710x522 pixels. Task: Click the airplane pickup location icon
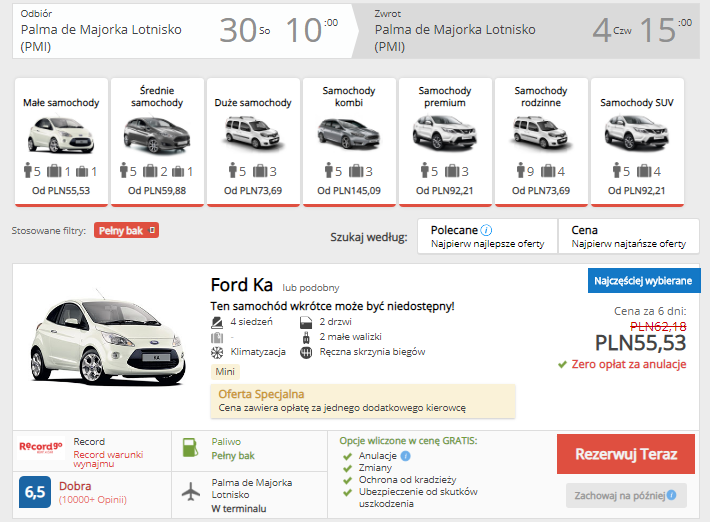pyautogui.click(x=191, y=493)
